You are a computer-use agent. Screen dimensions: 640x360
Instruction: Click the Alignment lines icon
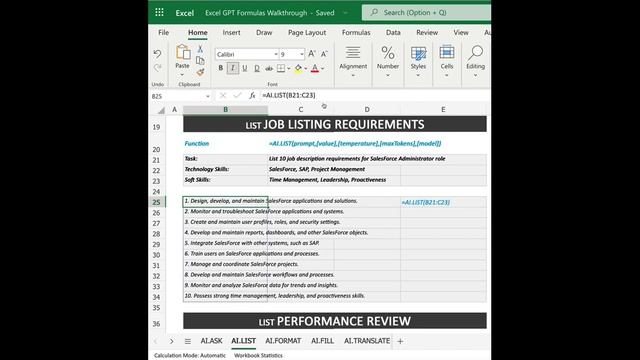coord(353,53)
